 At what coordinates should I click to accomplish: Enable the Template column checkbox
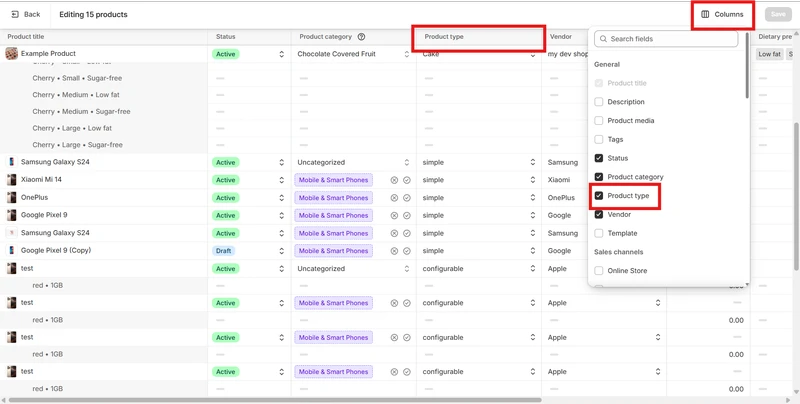pos(599,233)
